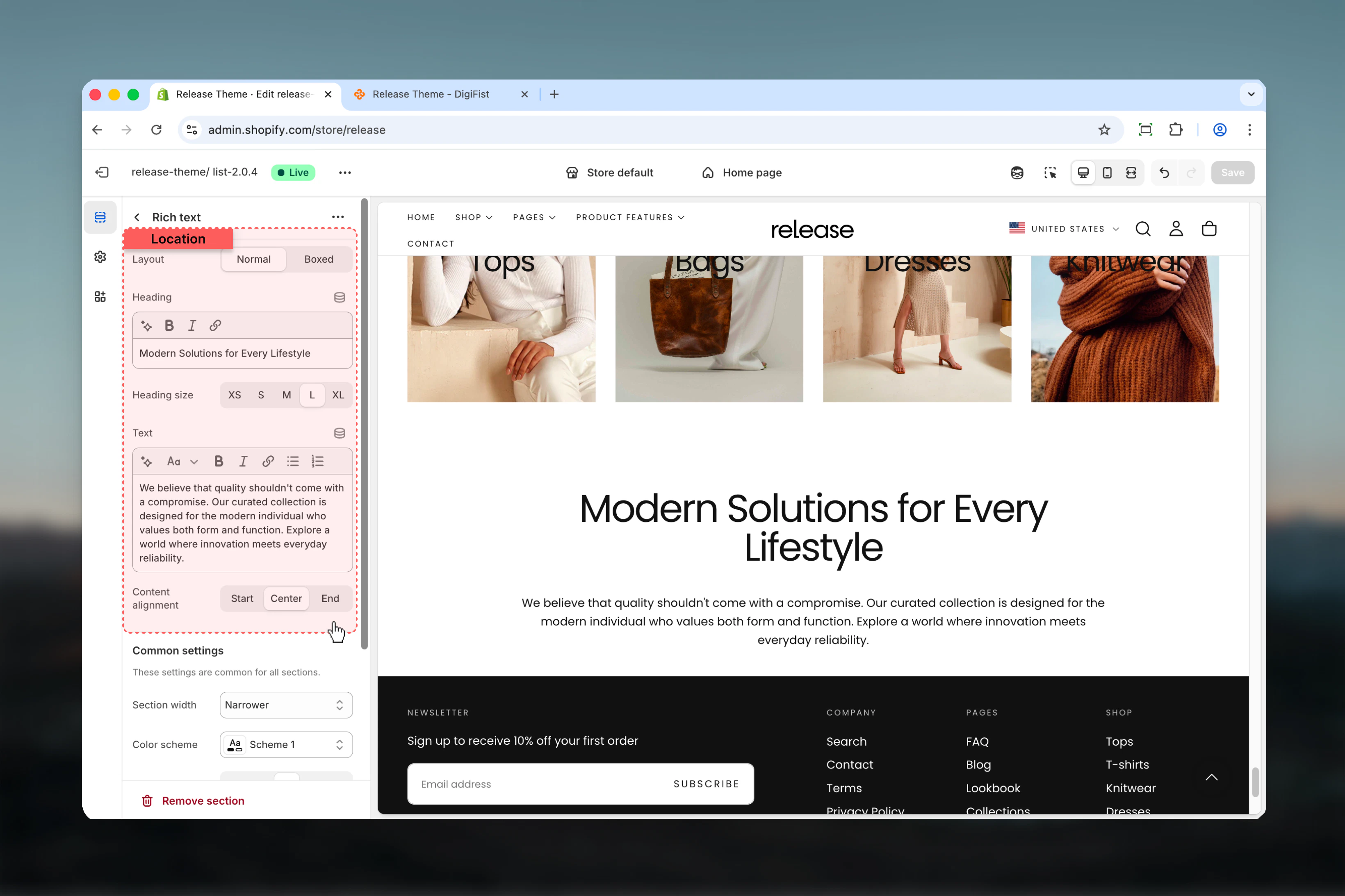Screen dimensions: 1345x896
Task: Insert link in the Text toolbar
Action: [267, 462]
